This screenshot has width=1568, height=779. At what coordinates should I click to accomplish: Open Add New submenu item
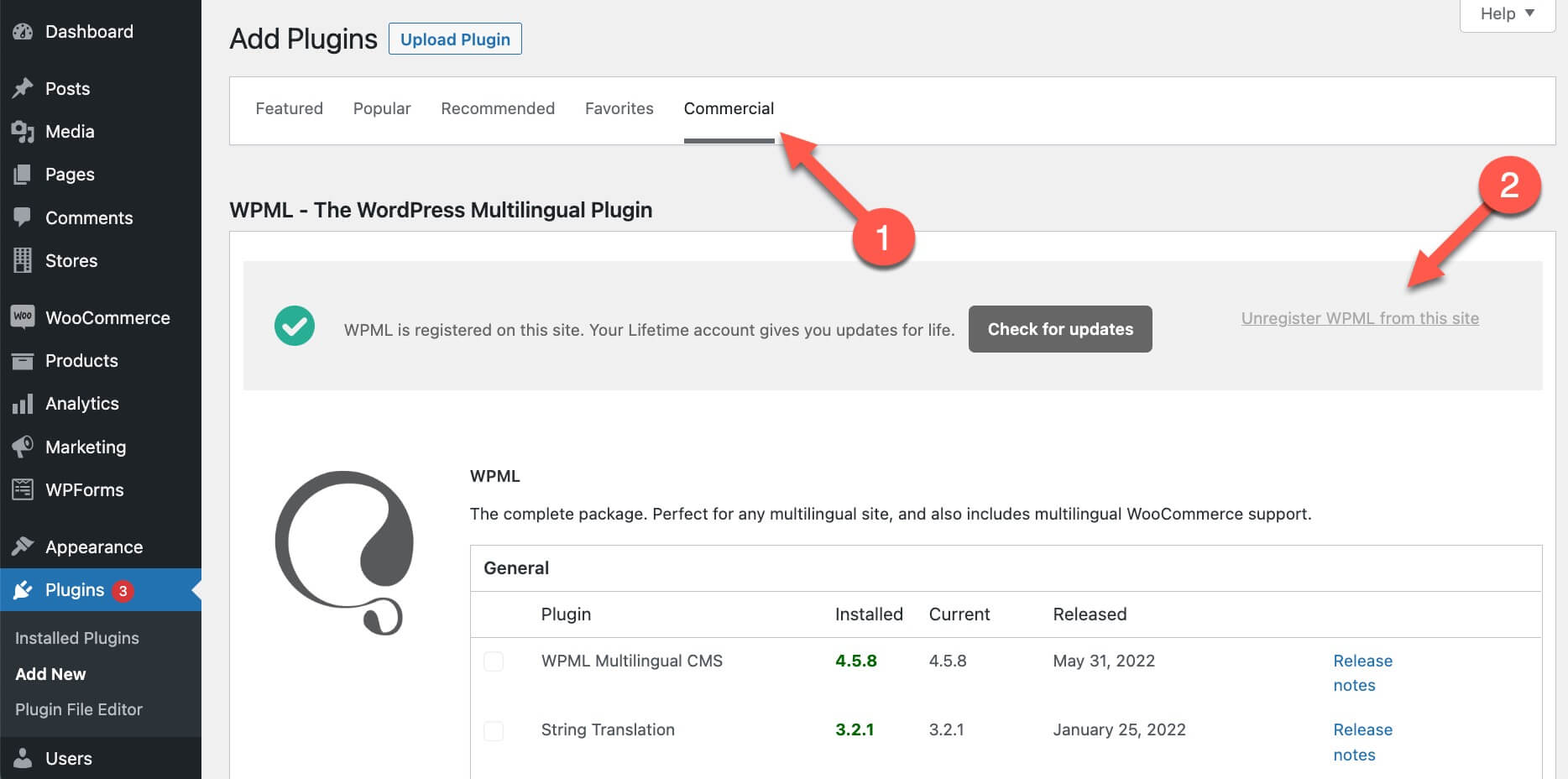pyautogui.click(x=50, y=674)
